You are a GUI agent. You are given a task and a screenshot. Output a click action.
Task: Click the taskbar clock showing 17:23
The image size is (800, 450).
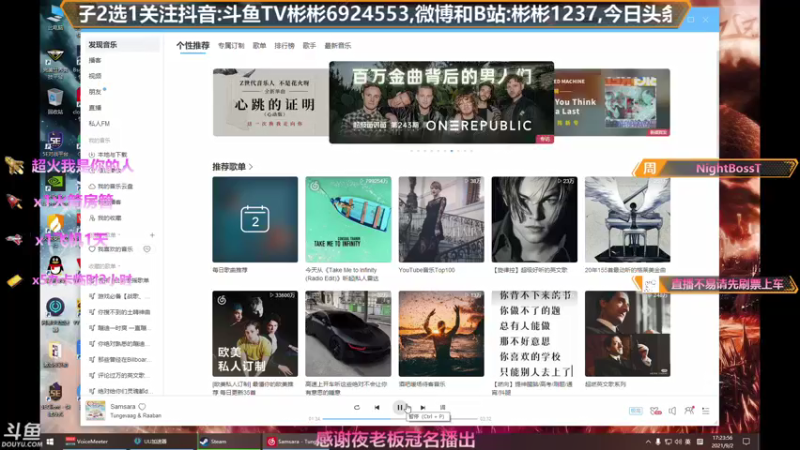point(724,441)
